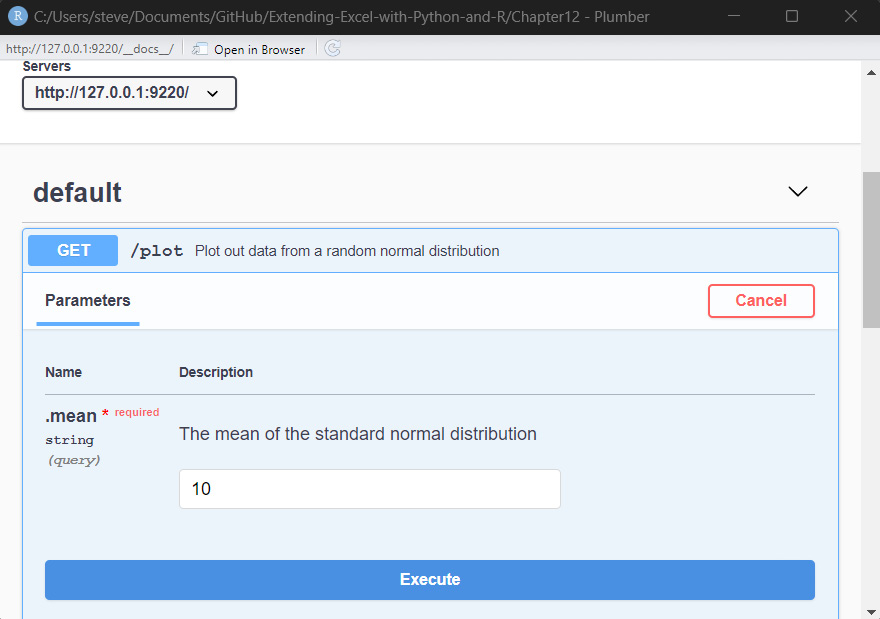Click the refresh viewer icon

click(332, 49)
